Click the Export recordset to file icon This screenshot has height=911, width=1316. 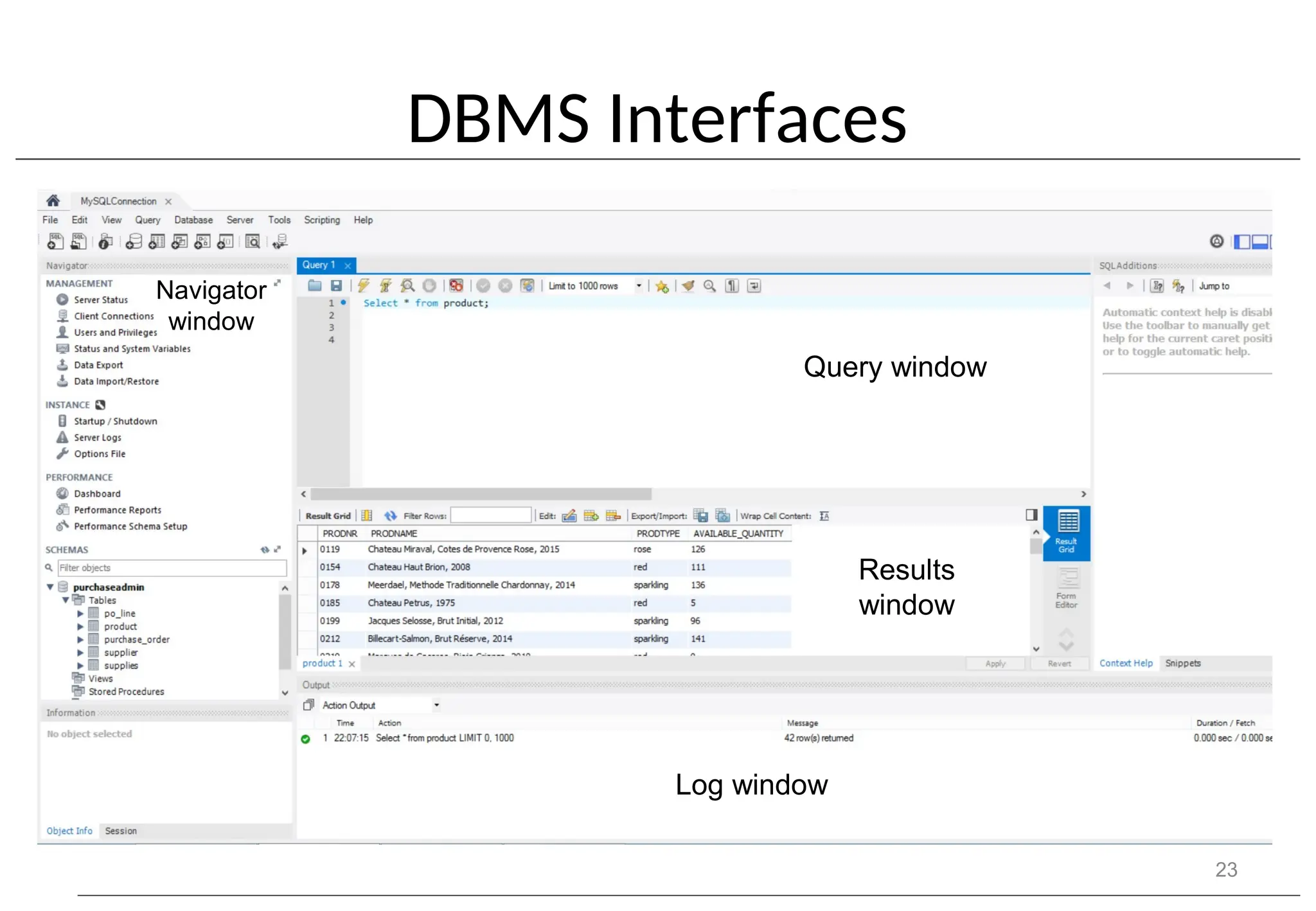(x=701, y=516)
